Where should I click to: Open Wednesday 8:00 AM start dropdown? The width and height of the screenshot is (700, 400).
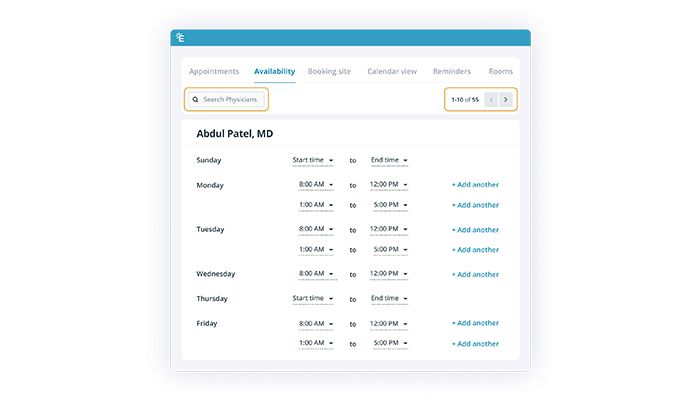coord(316,274)
